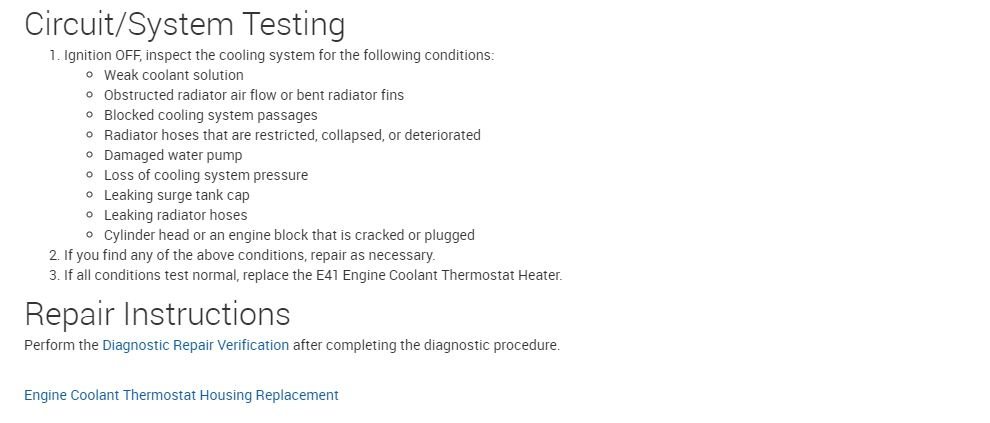
Task: Select the 'Weak coolant solution' bullet text
Action: pos(173,75)
